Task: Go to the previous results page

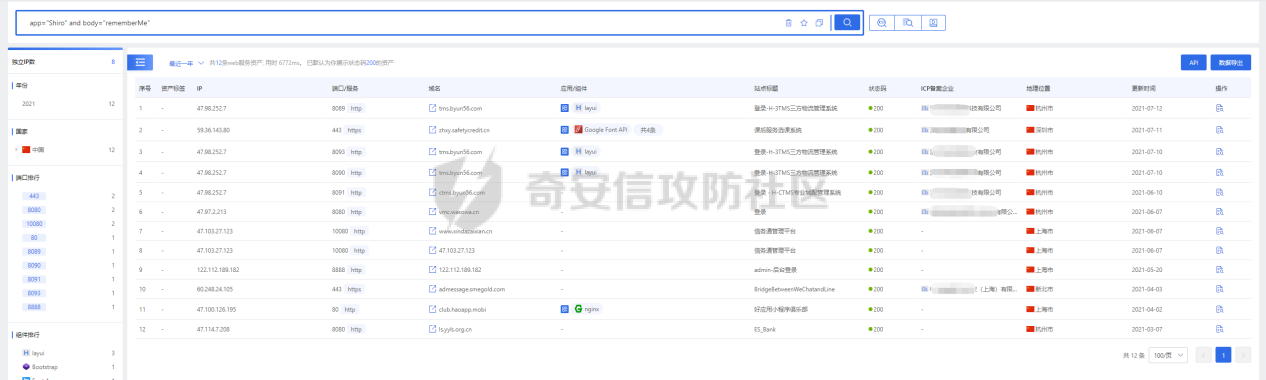Action: pos(1205,355)
